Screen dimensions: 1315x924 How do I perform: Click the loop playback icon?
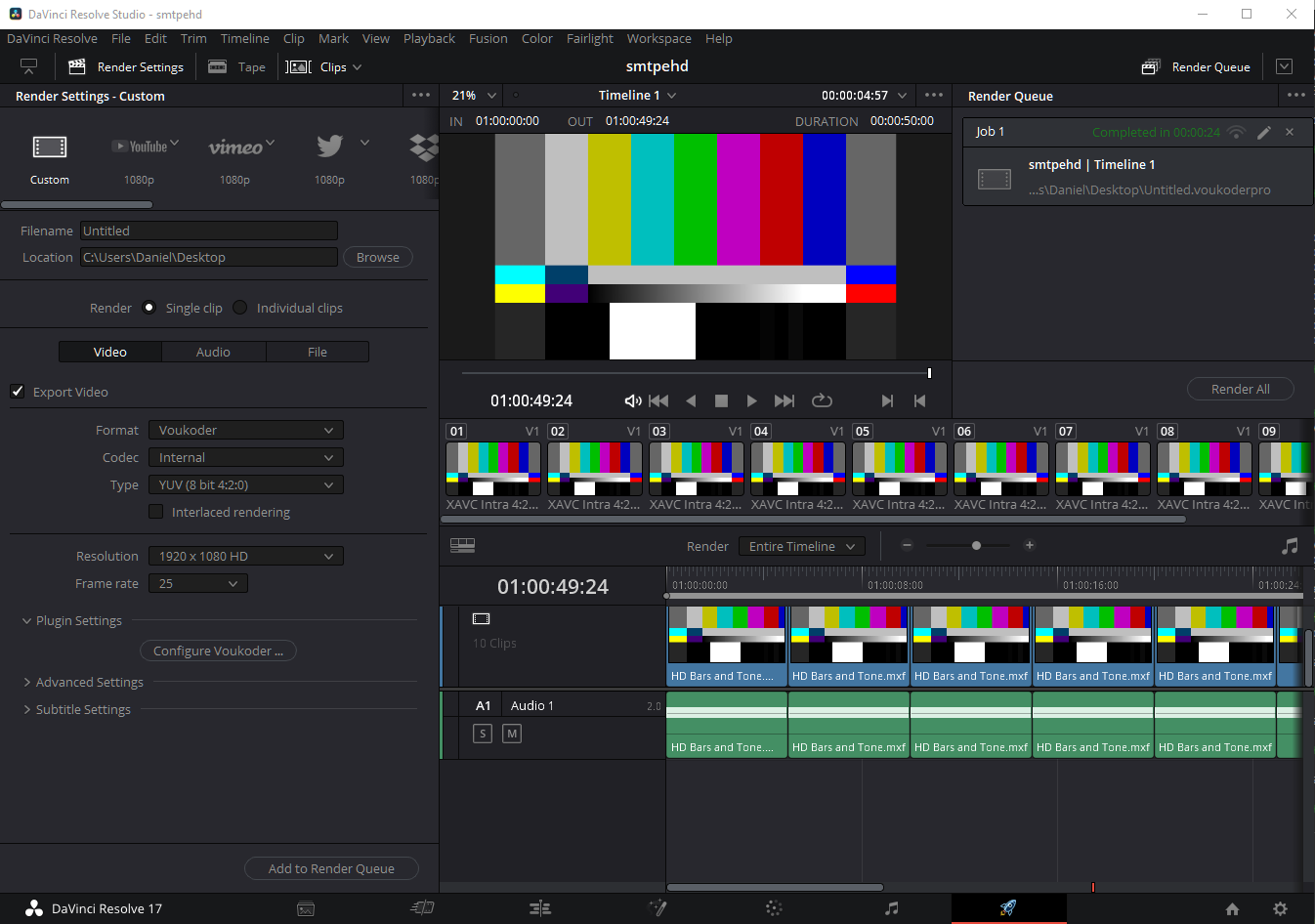(x=822, y=400)
